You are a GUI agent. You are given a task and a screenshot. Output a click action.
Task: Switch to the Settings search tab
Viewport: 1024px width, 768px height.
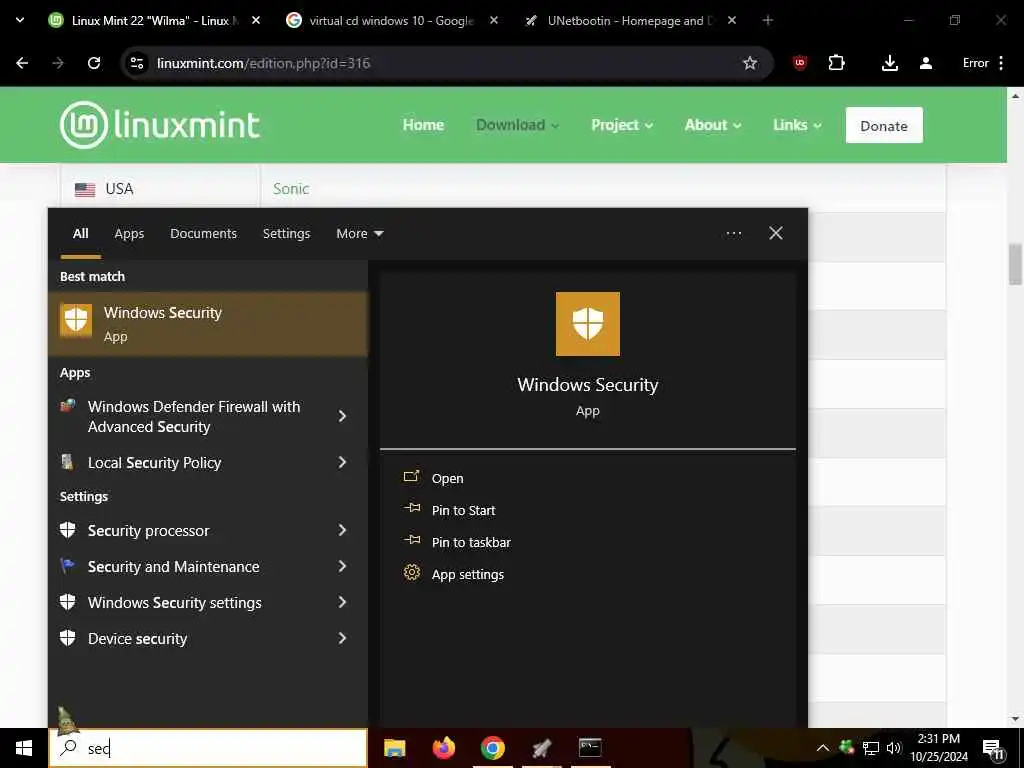pos(286,233)
